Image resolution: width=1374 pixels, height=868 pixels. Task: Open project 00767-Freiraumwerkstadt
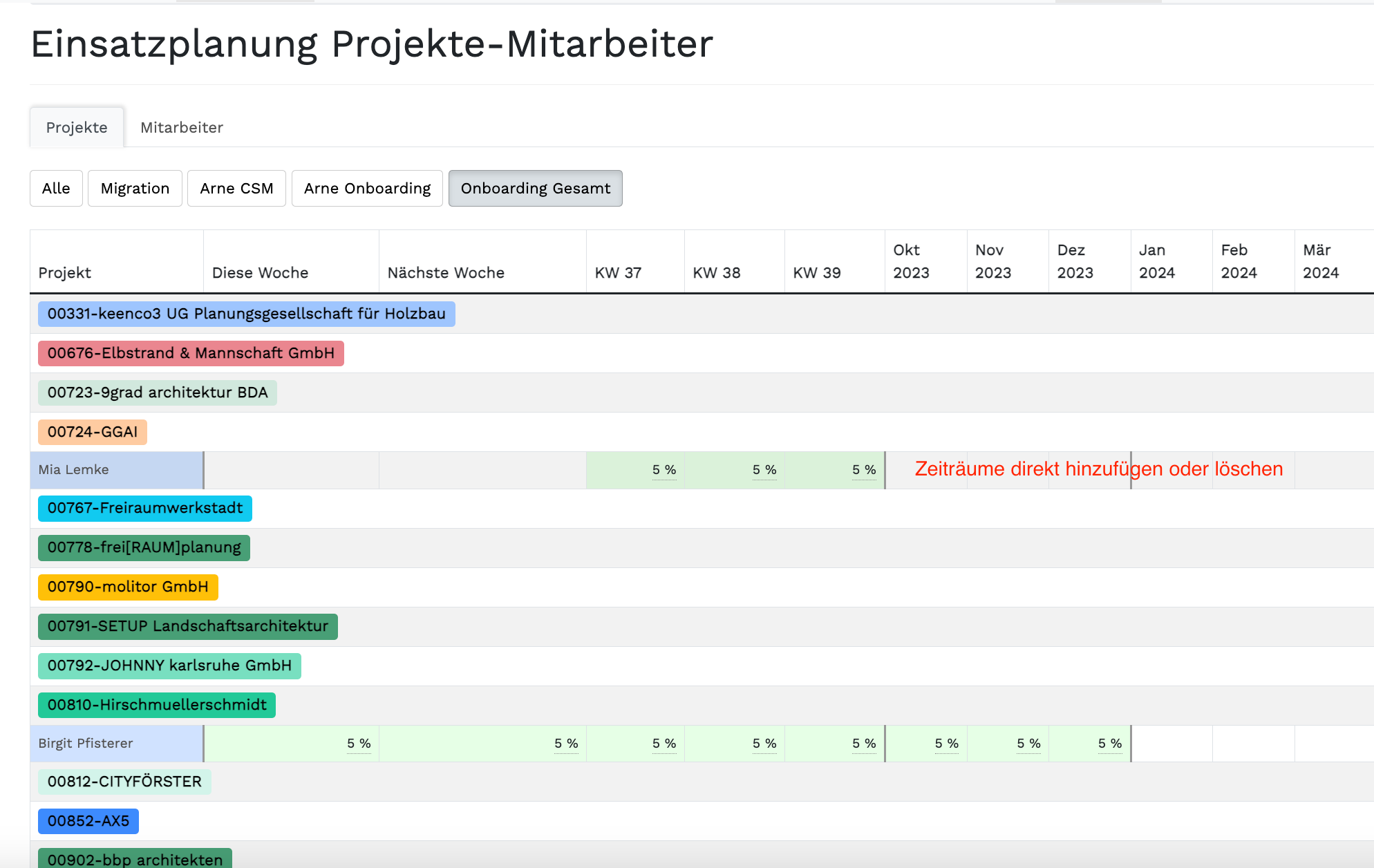144,508
